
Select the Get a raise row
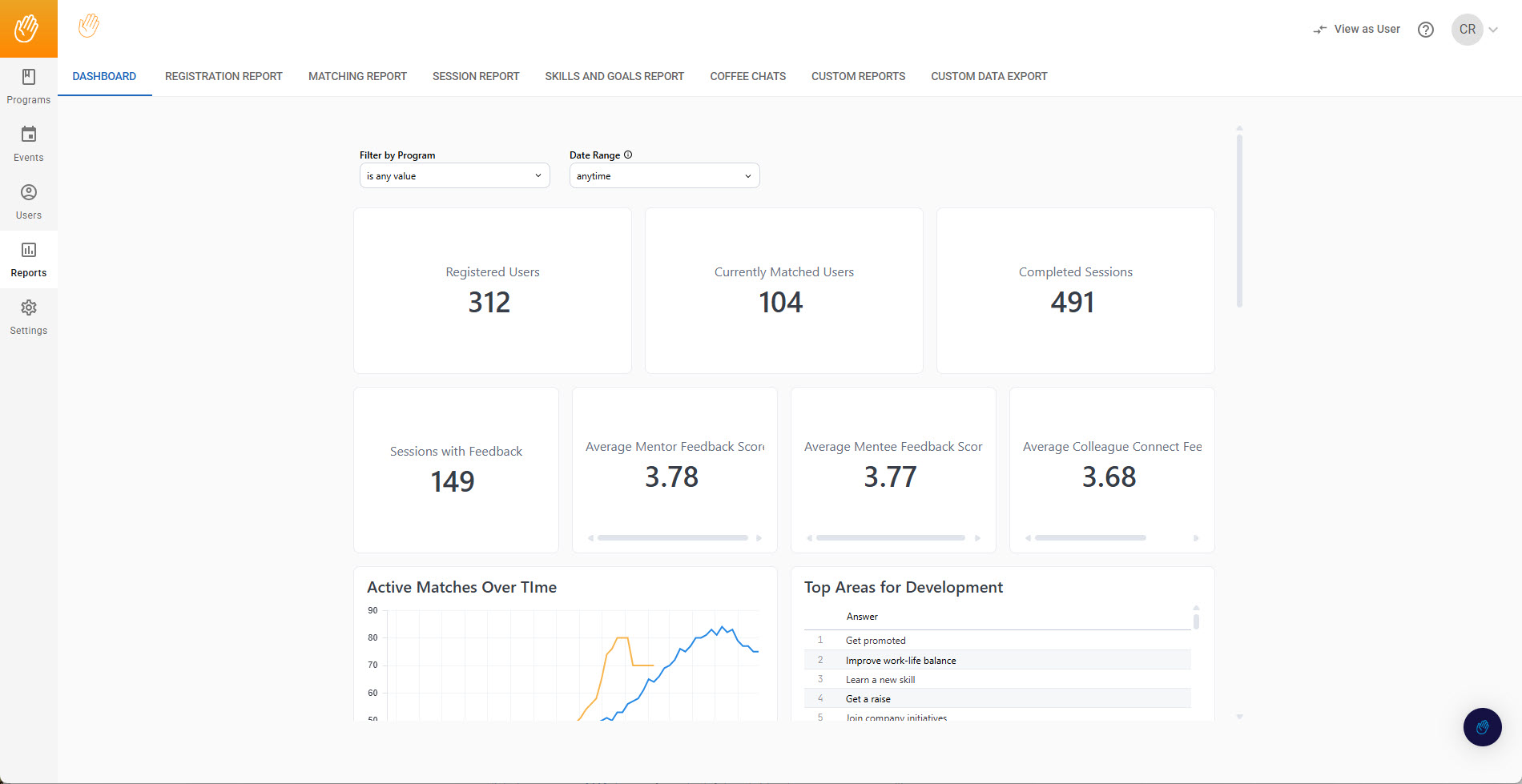point(997,698)
